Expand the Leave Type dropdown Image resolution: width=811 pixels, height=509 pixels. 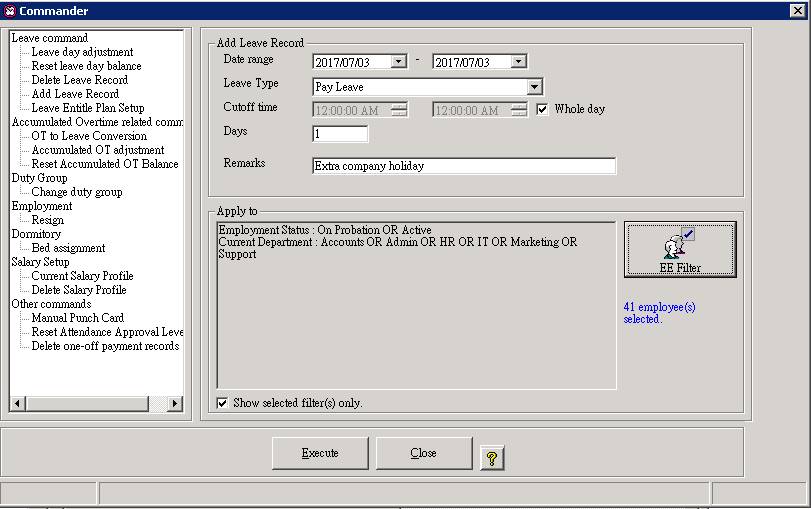(535, 86)
